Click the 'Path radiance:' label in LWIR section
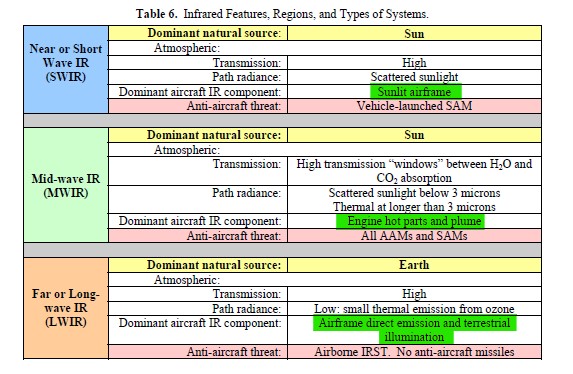The image size is (573, 374). coord(247,309)
